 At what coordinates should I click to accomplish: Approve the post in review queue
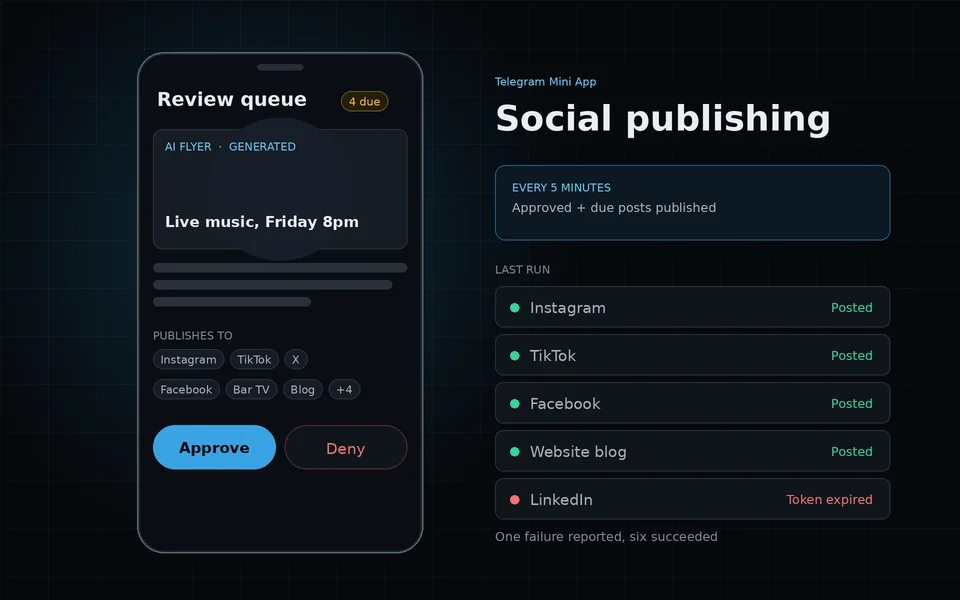point(214,448)
